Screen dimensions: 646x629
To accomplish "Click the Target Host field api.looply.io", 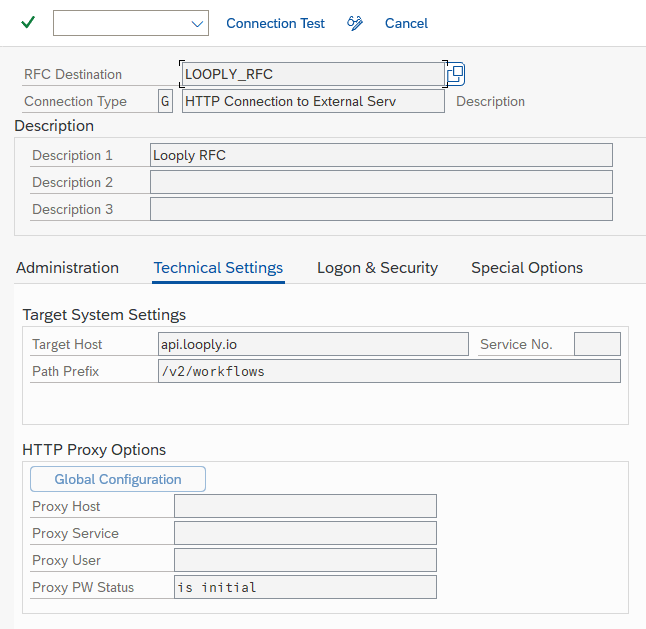I will pos(313,344).
